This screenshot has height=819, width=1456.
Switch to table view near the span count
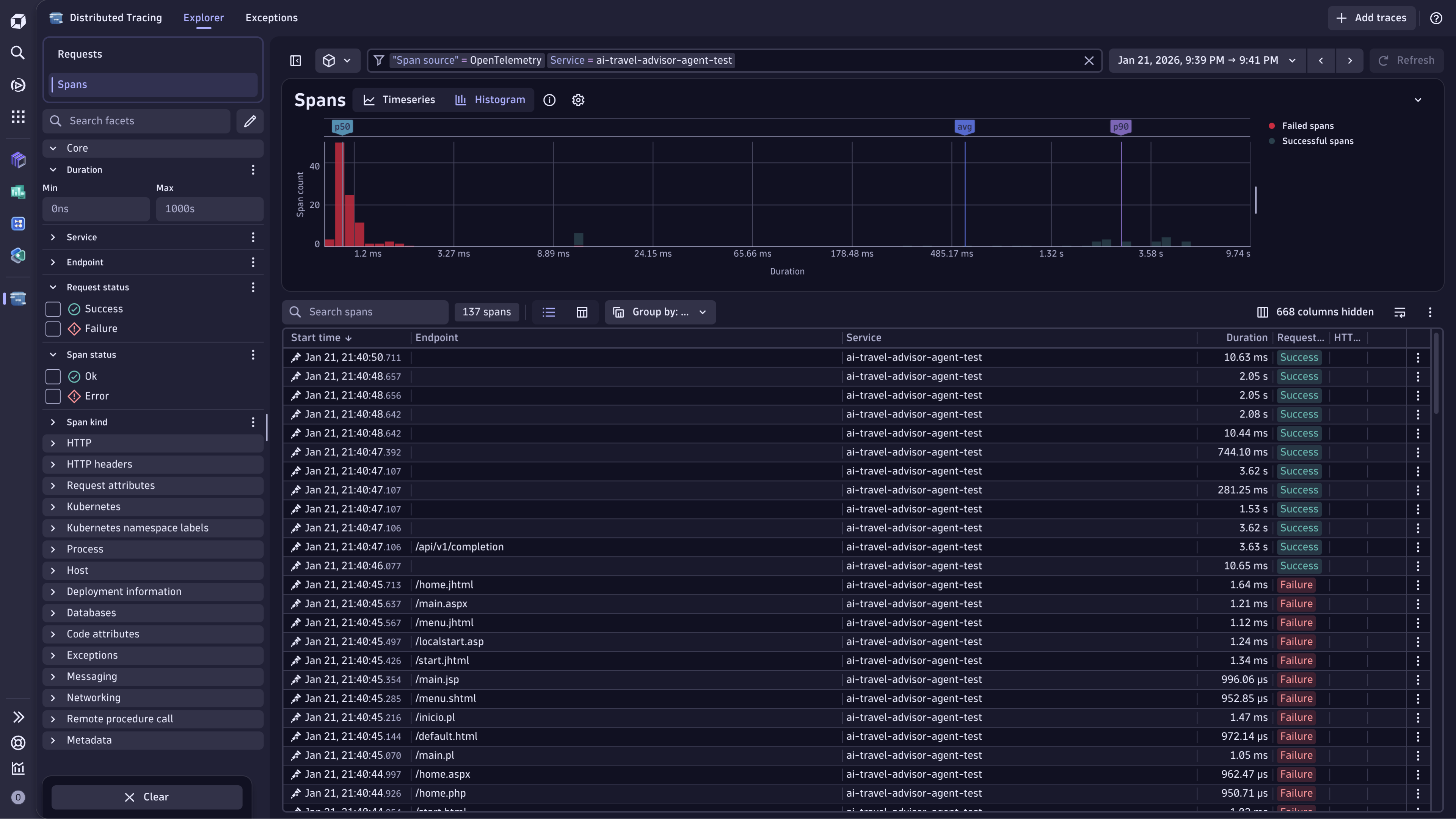(582, 312)
